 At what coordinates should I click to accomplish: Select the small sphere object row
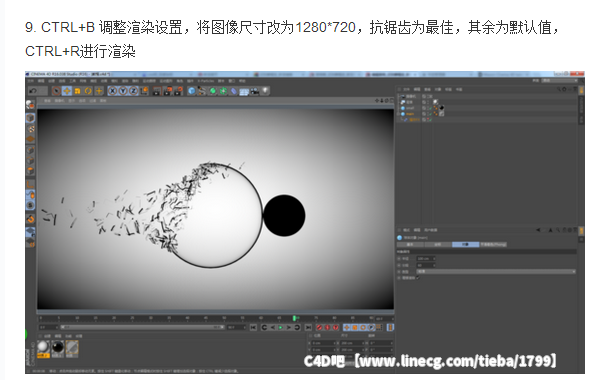(x=410, y=108)
